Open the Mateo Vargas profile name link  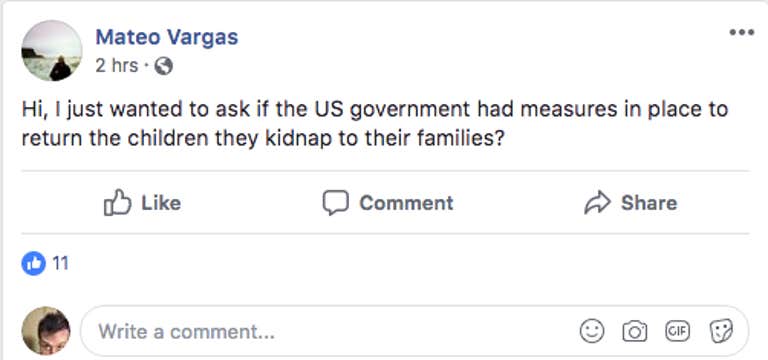coord(167,37)
